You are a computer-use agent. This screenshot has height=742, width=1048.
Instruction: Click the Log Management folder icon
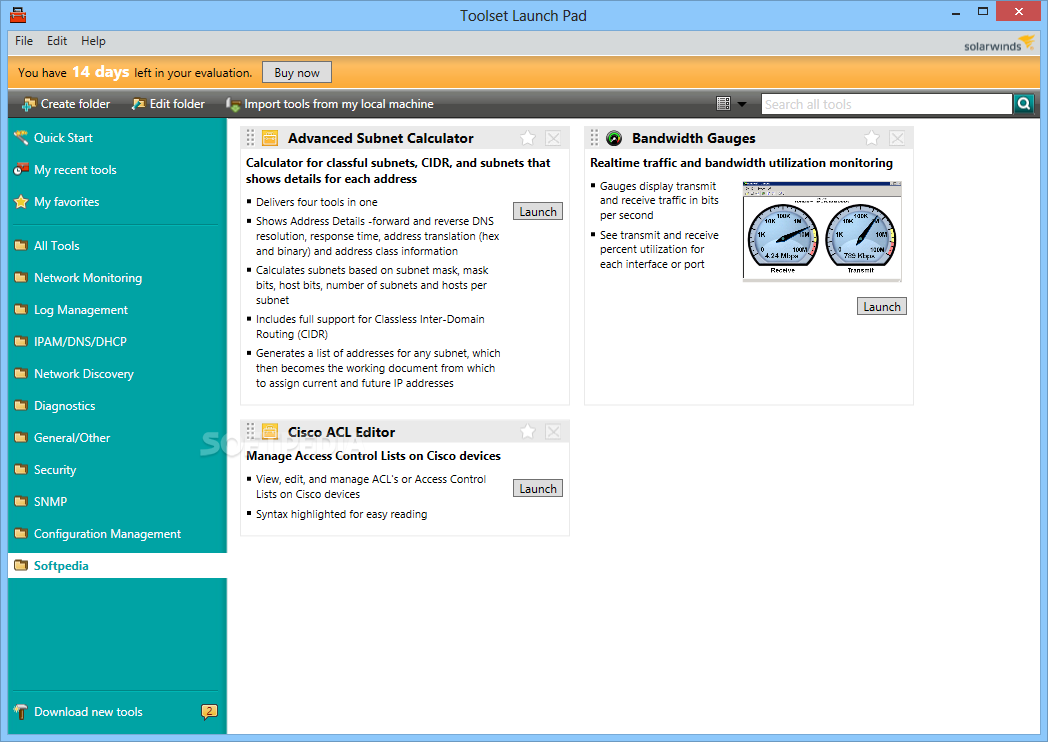click(x=21, y=310)
